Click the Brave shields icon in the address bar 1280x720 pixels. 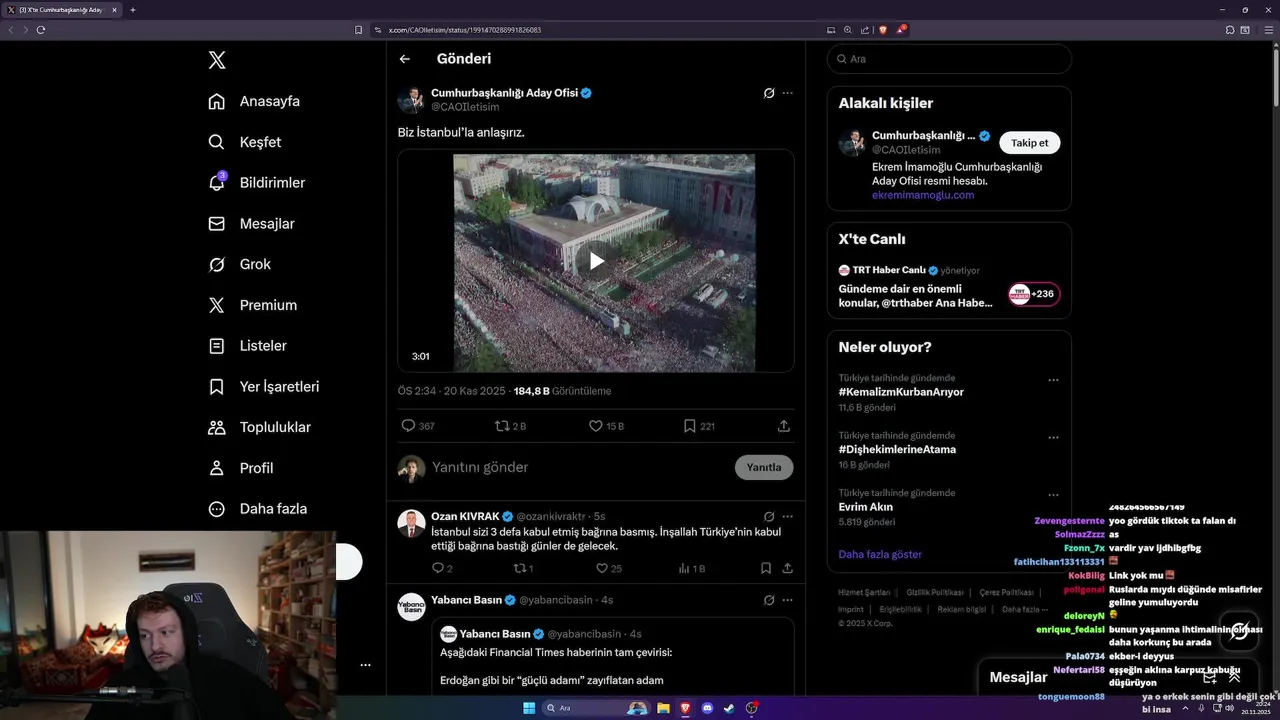click(882, 30)
